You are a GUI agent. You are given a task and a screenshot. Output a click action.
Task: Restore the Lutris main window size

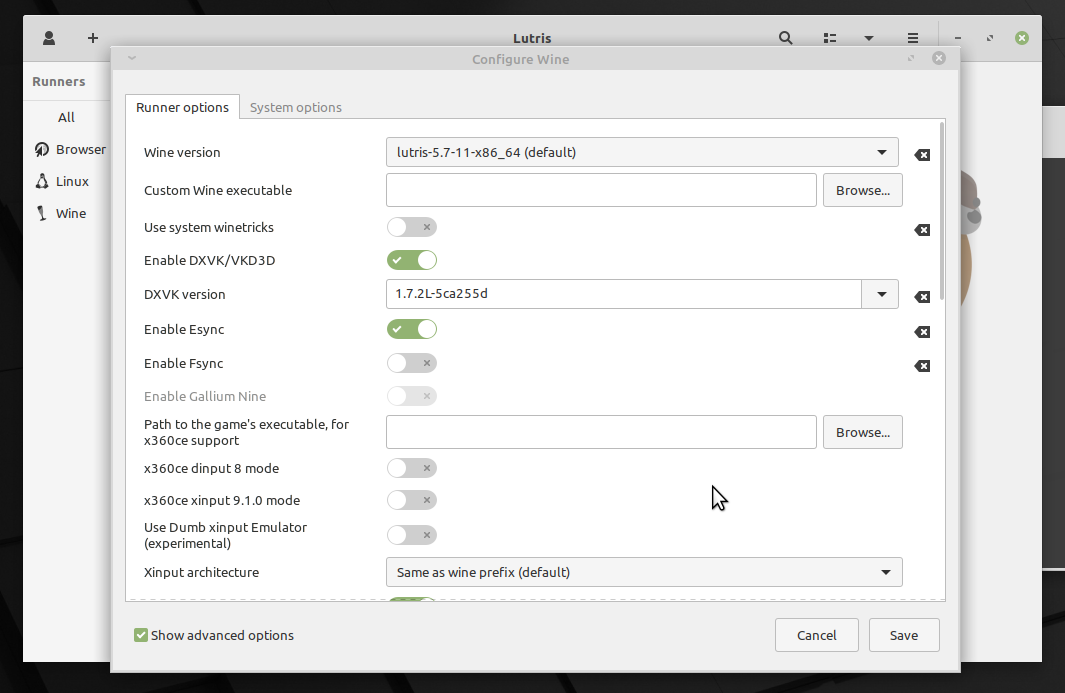click(x=990, y=38)
